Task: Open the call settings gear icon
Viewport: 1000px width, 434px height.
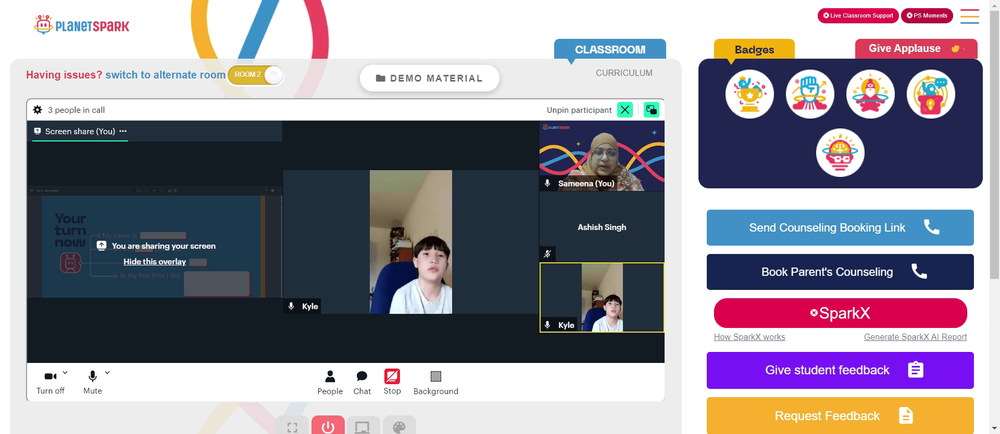Action: [38, 110]
